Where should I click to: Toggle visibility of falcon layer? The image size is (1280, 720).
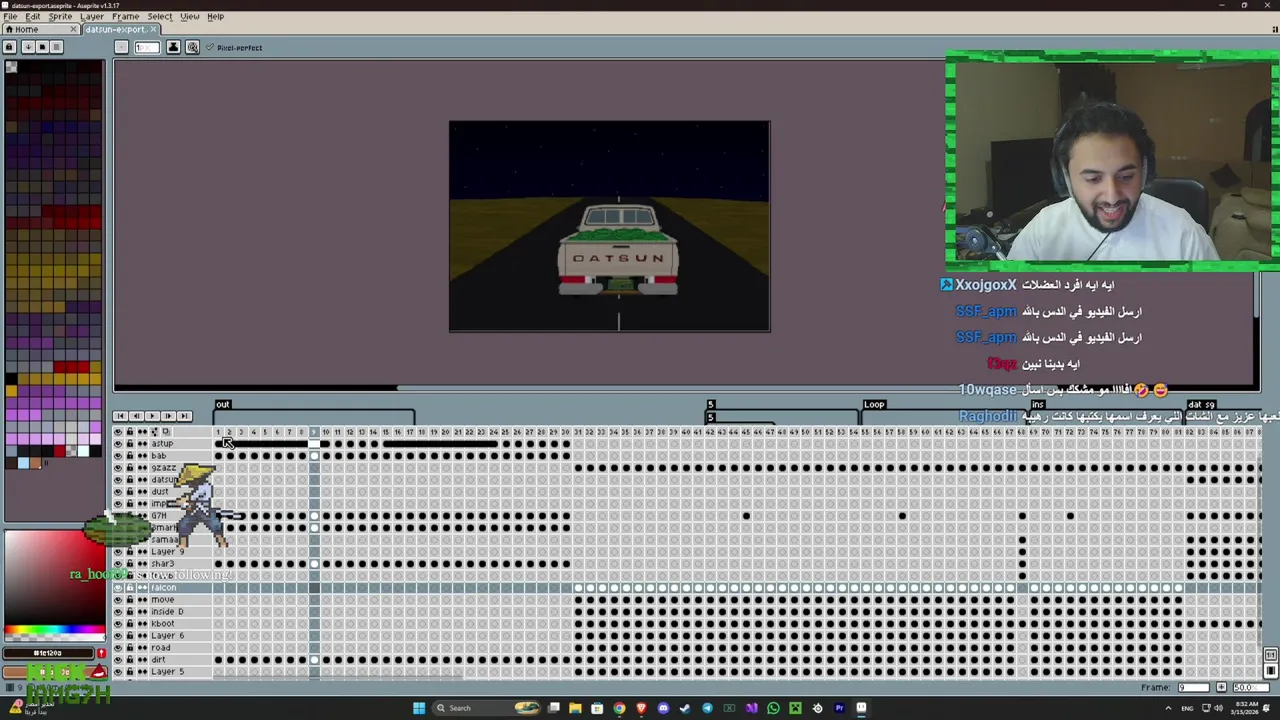point(118,588)
